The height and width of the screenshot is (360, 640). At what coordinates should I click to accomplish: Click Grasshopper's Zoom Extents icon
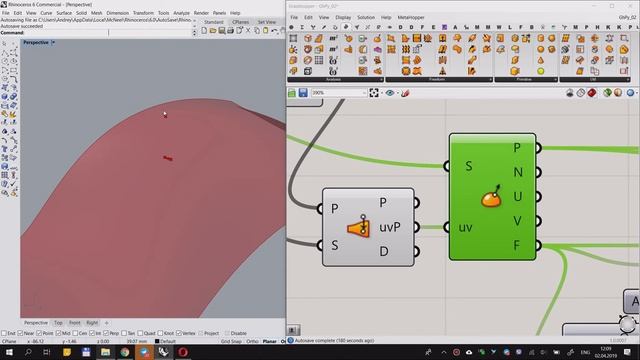[374, 93]
